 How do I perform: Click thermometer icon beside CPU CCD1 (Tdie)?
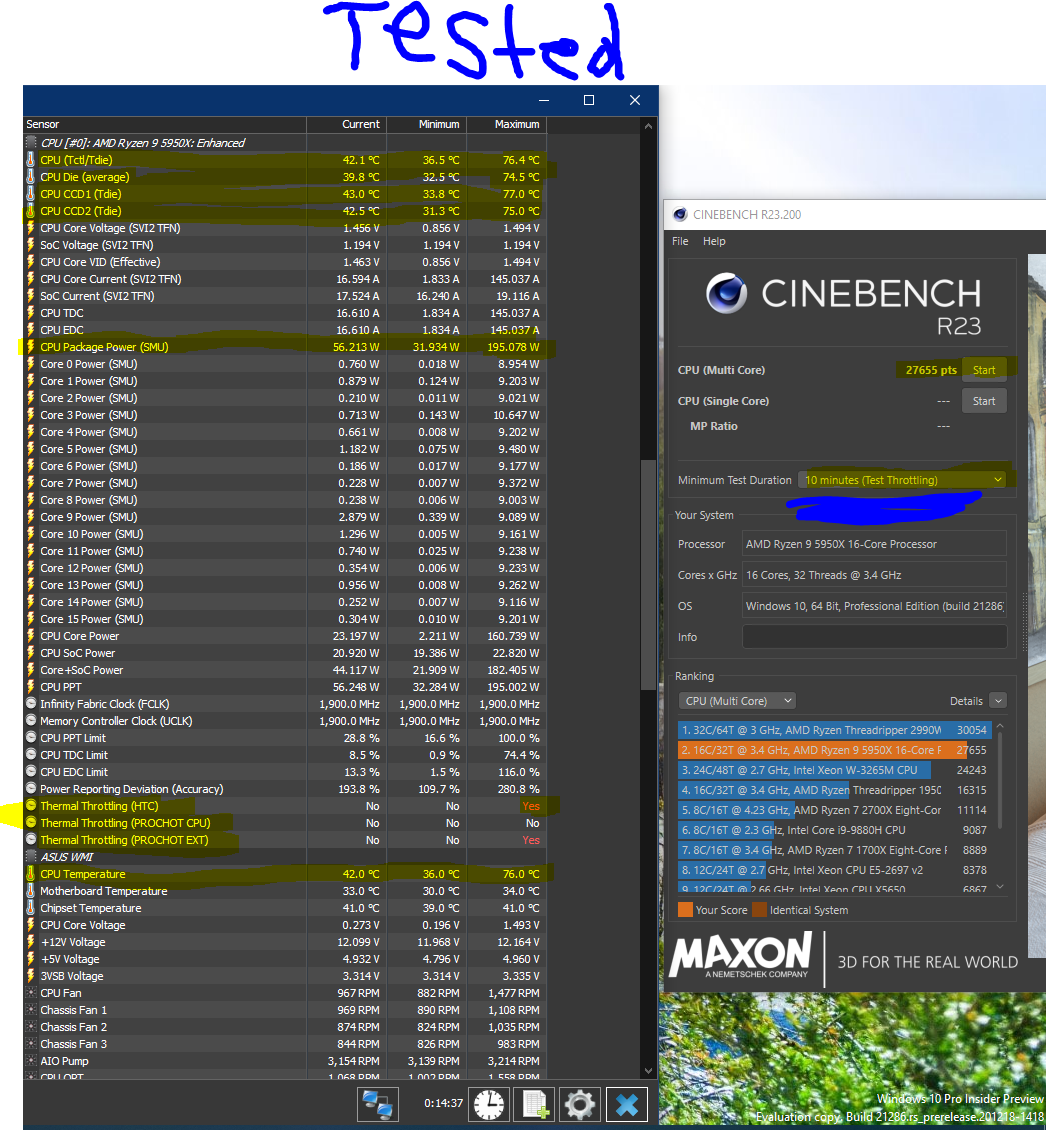(30, 194)
